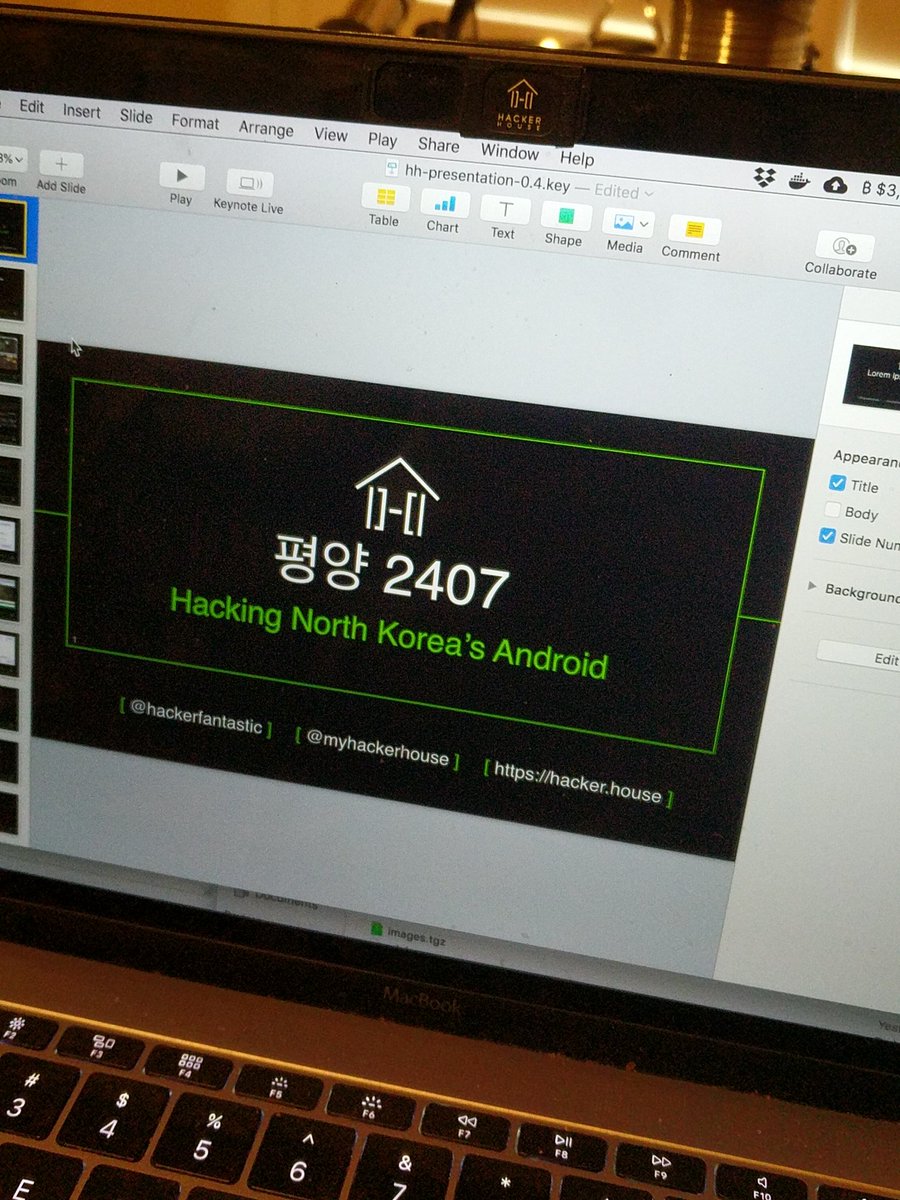Add a Comment from the toolbar
900x1200 pixels.
694,229
